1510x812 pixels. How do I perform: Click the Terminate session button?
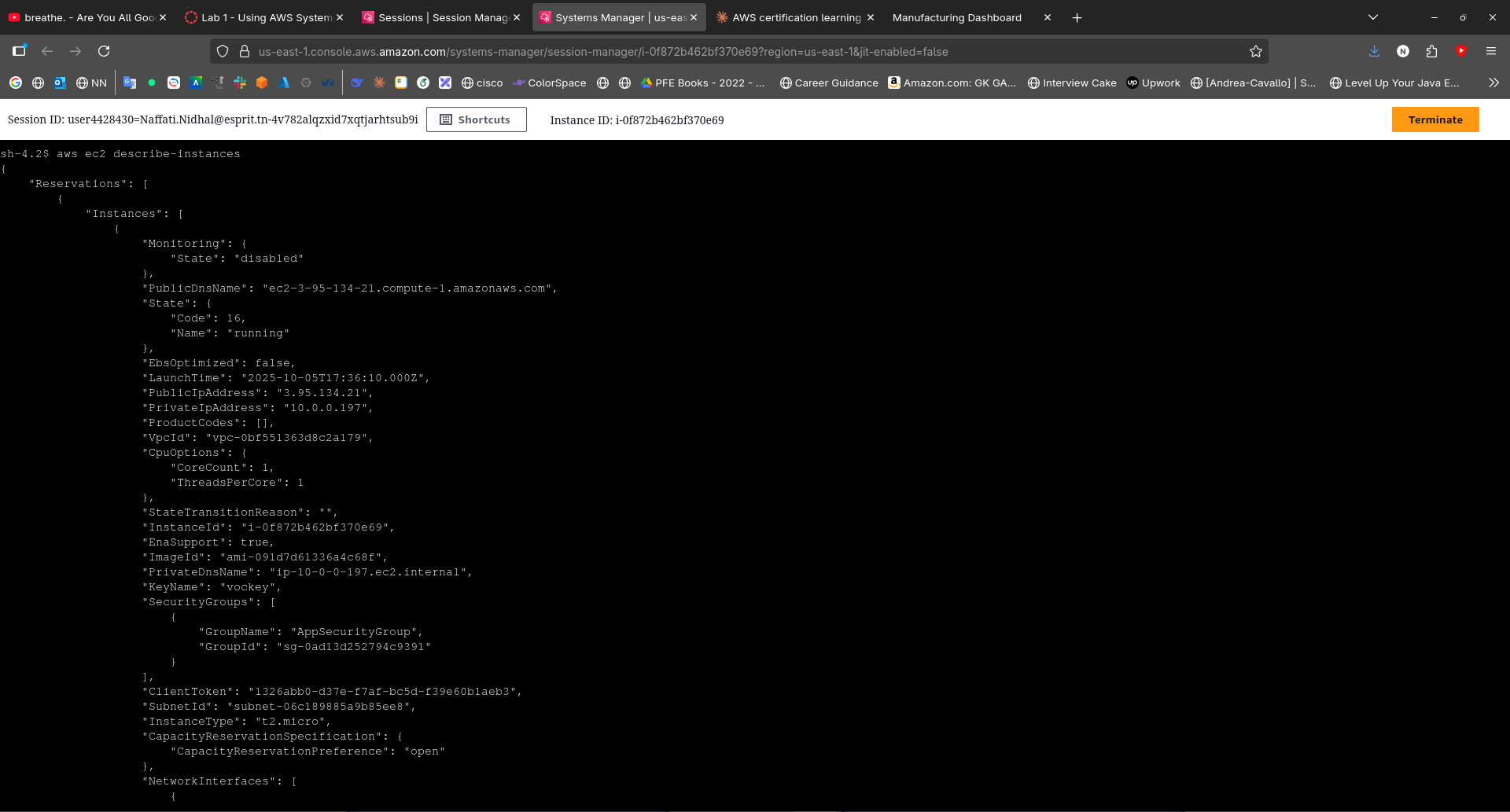(x=1434, y=119)
